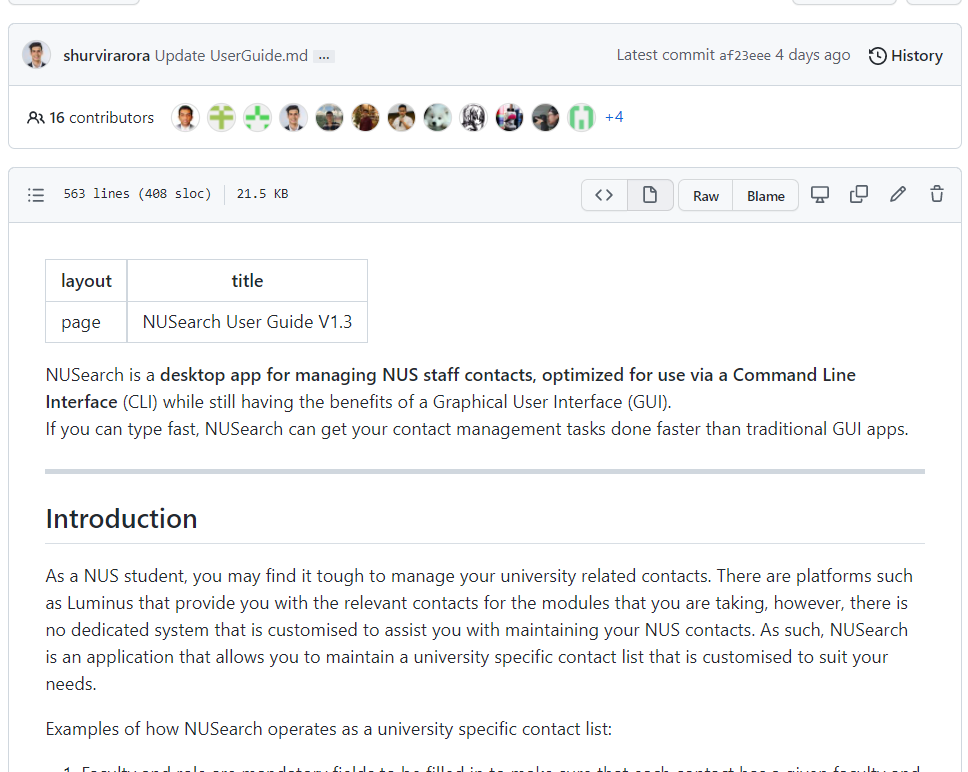The image size is (968, 772).
Task: Open the shurvirarora profile link
Action: [106, 56]
